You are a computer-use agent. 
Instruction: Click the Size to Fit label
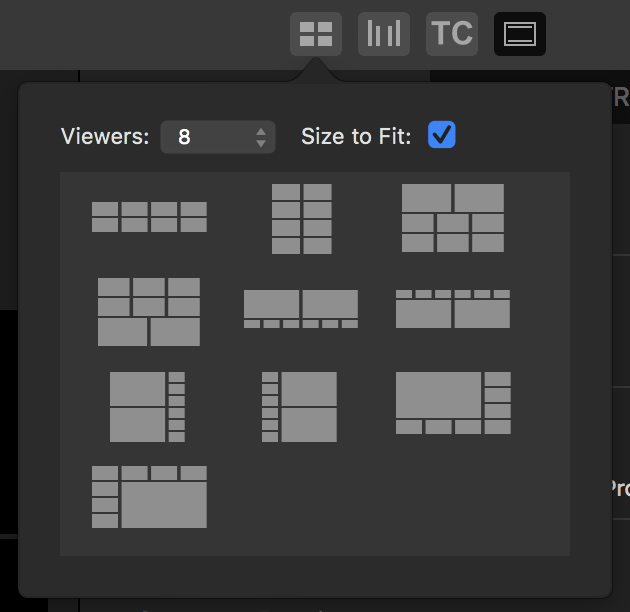coord(355,137)
